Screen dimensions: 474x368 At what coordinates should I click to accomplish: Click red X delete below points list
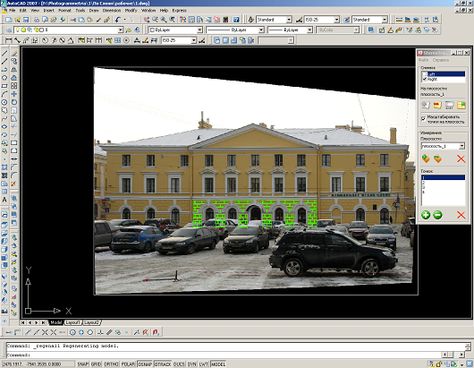pos(461,215)
